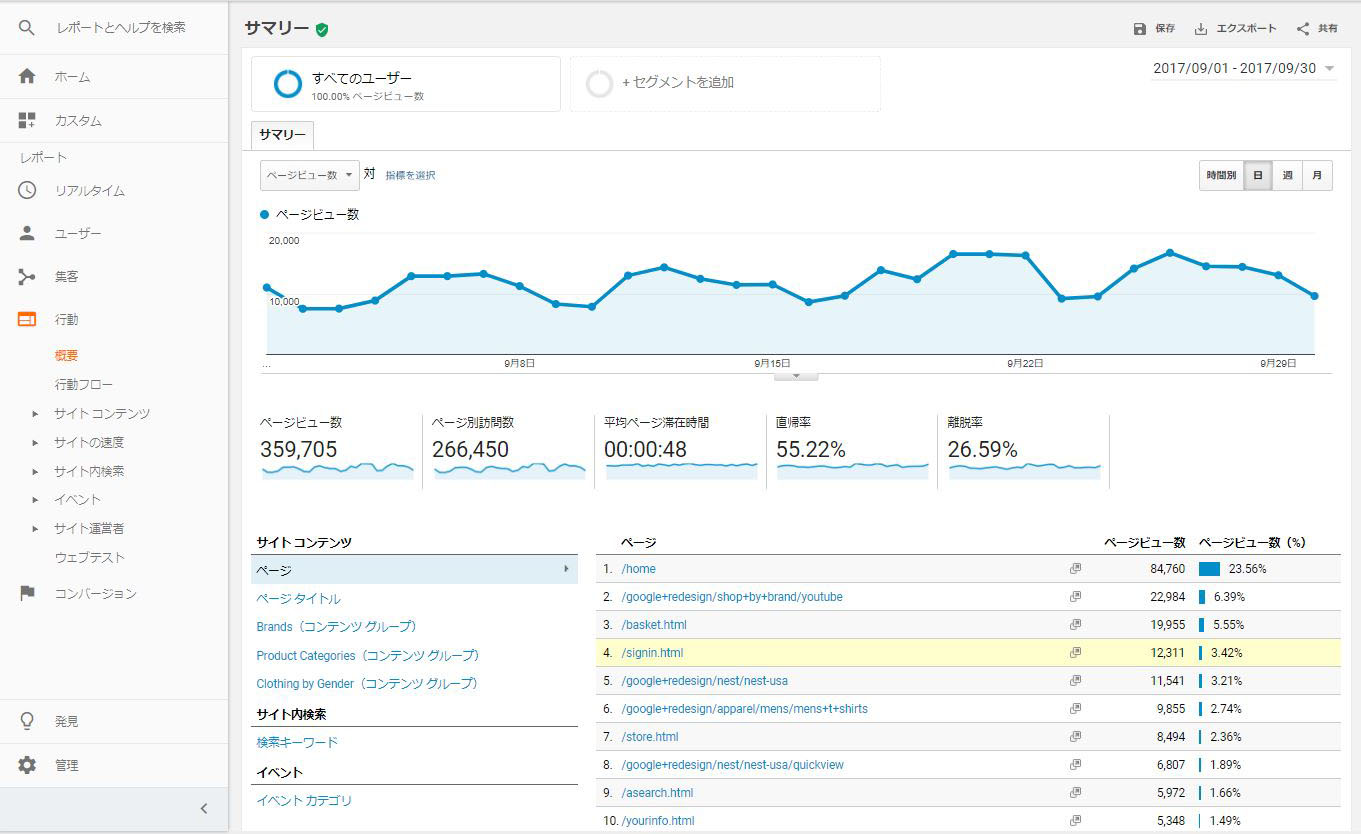Click /google+redesign/apparel/mens/mens+t+shirts link

(744, 709)
